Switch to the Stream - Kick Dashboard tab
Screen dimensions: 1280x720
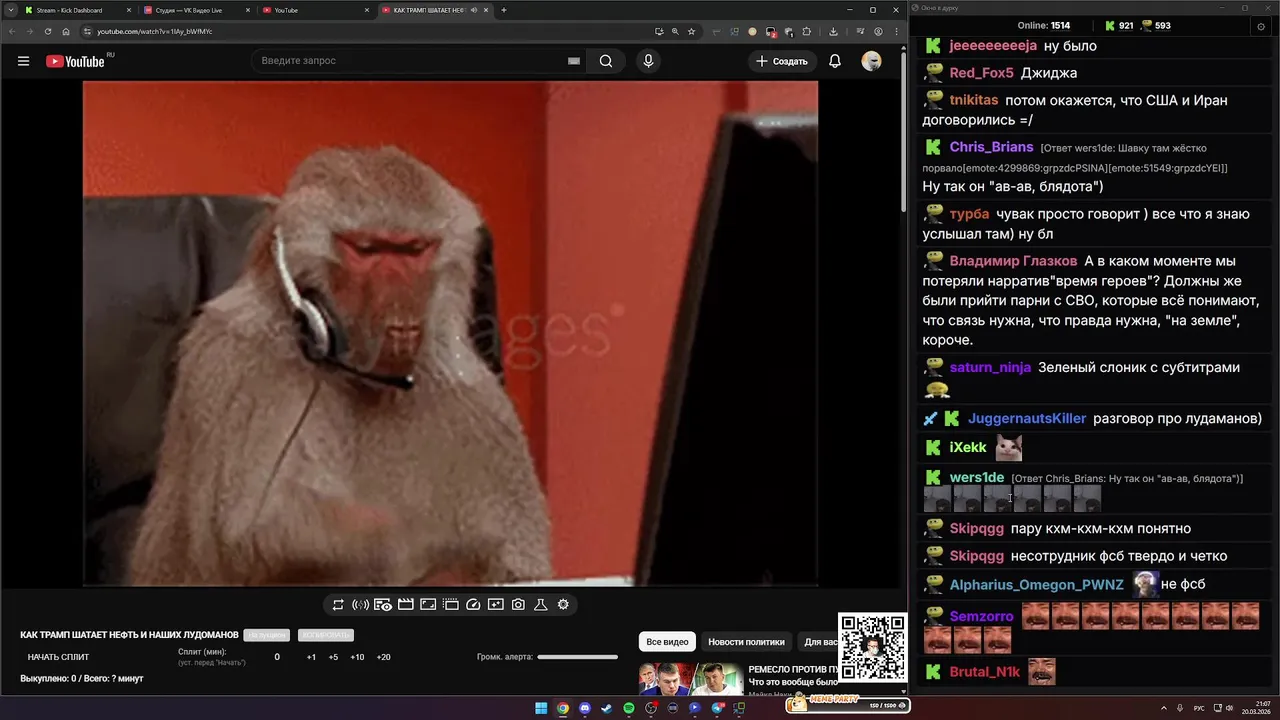(78, 10)
